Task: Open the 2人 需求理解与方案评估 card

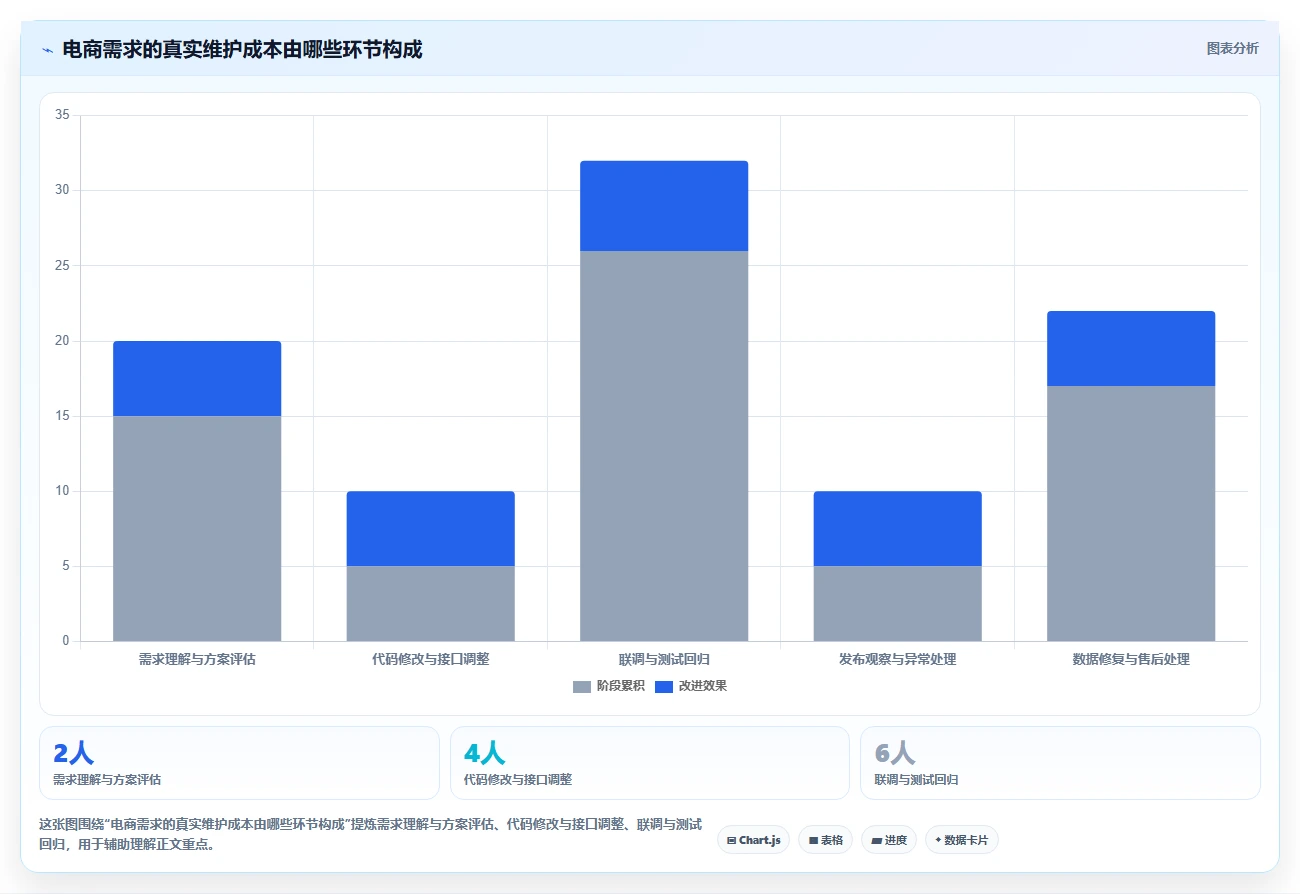Action: pos(239,763)
